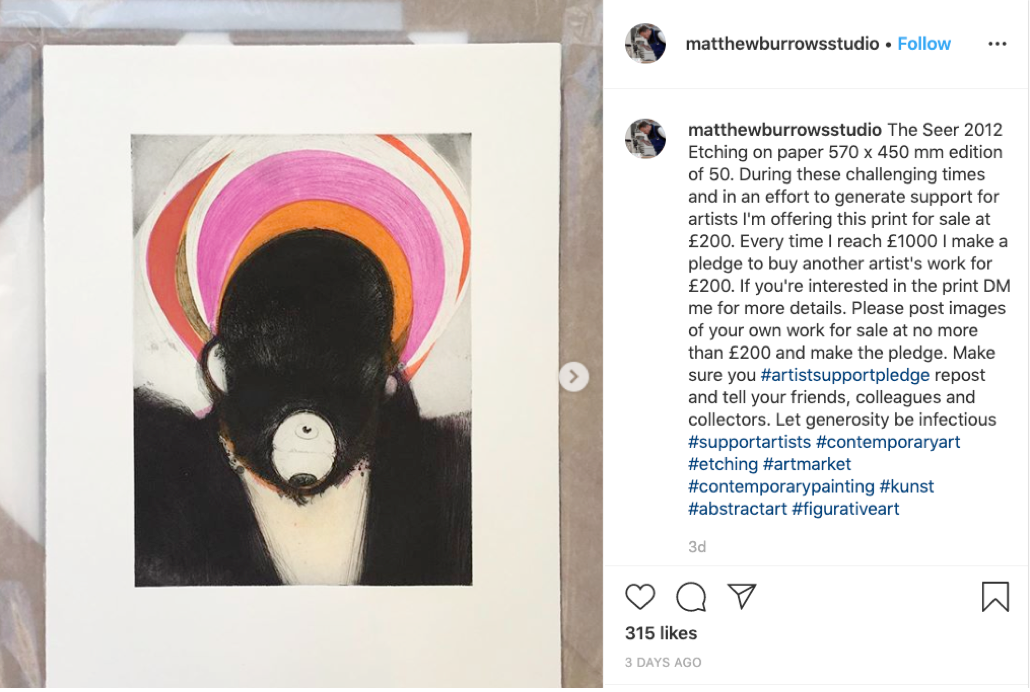The height and width of the screenshot is (692, 1030).
Task: Click The Seer etching artwork image
Action: pos(302,359)
